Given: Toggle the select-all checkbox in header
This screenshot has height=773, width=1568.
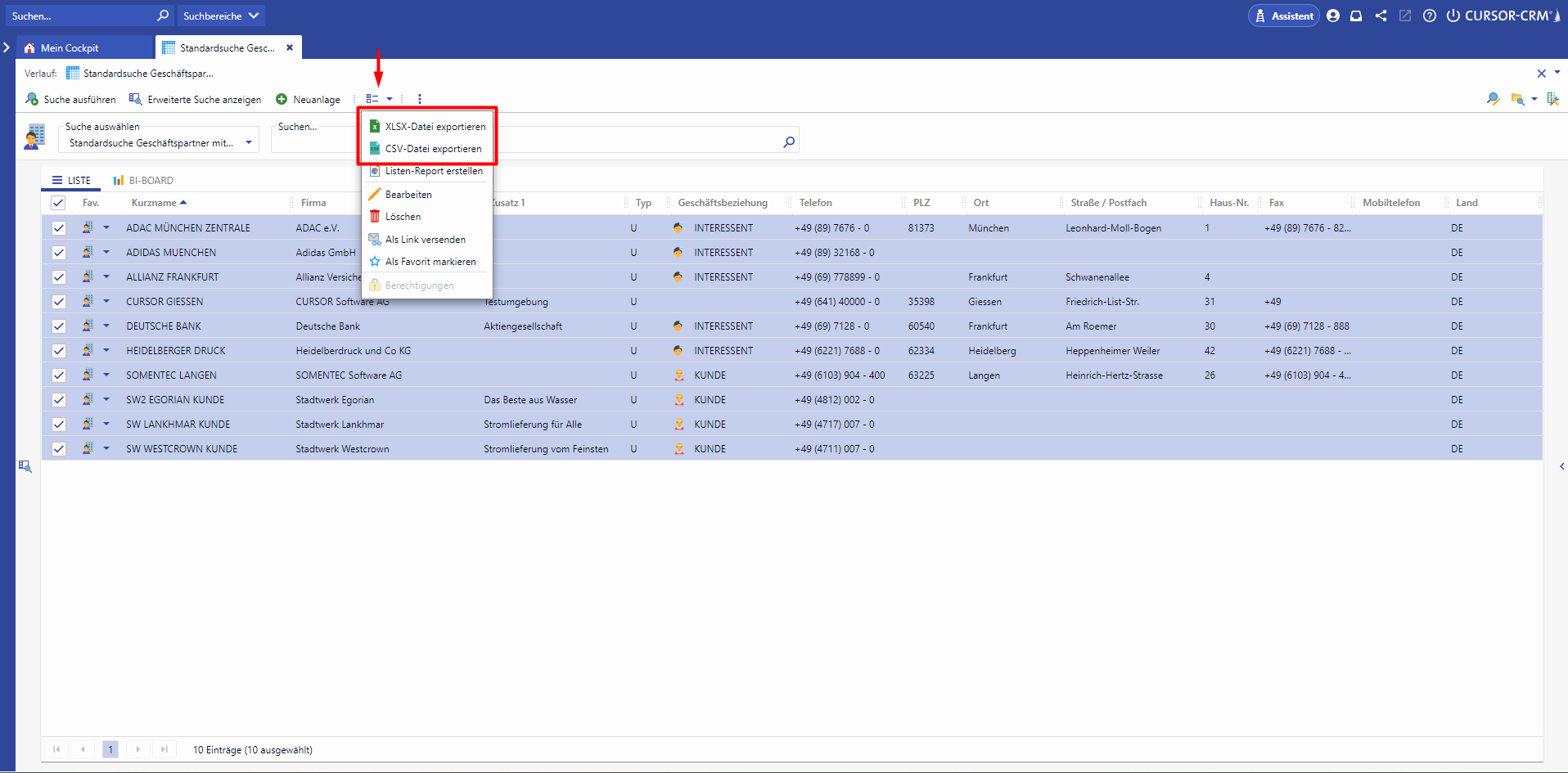Looking at the screenshot, I should [58, 203].
